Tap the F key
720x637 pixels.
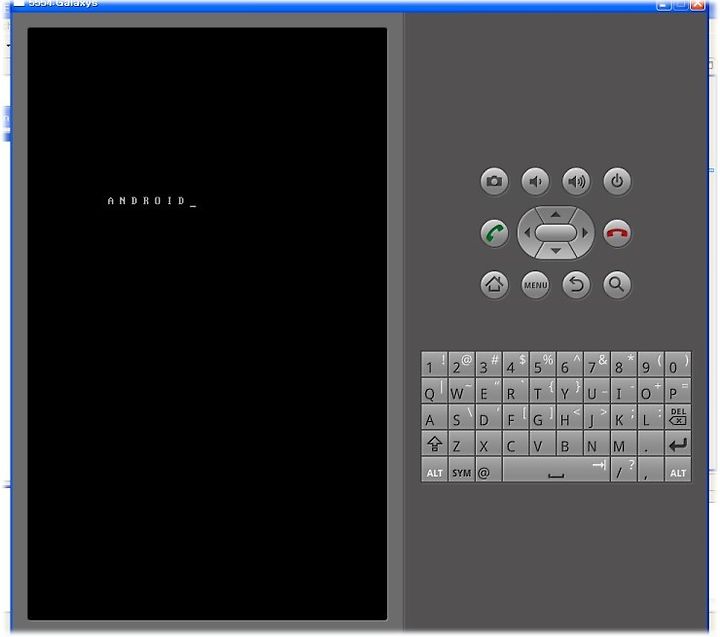coord(515,417)
